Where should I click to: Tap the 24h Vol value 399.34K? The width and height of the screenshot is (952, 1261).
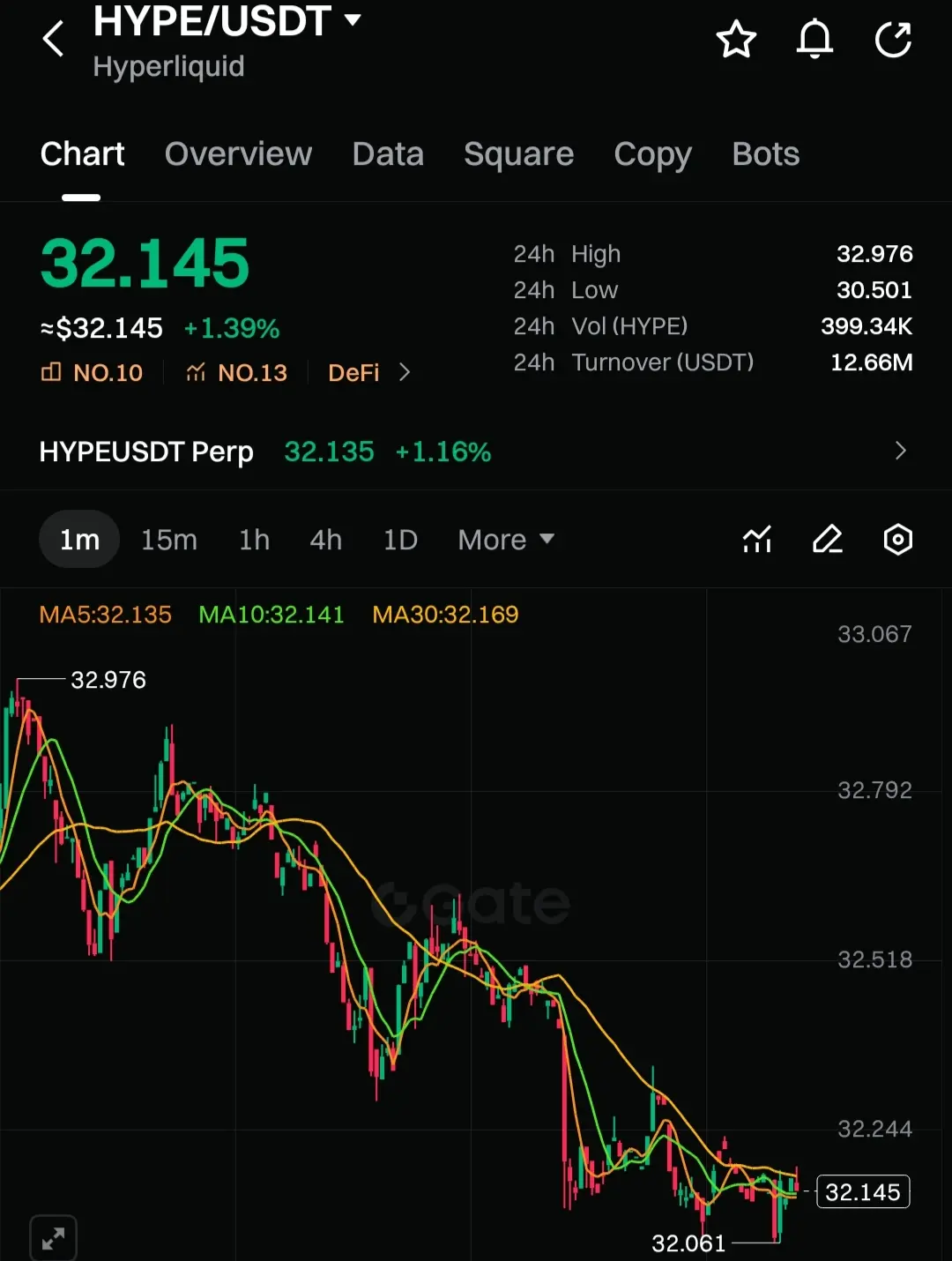tap(866, 326)
